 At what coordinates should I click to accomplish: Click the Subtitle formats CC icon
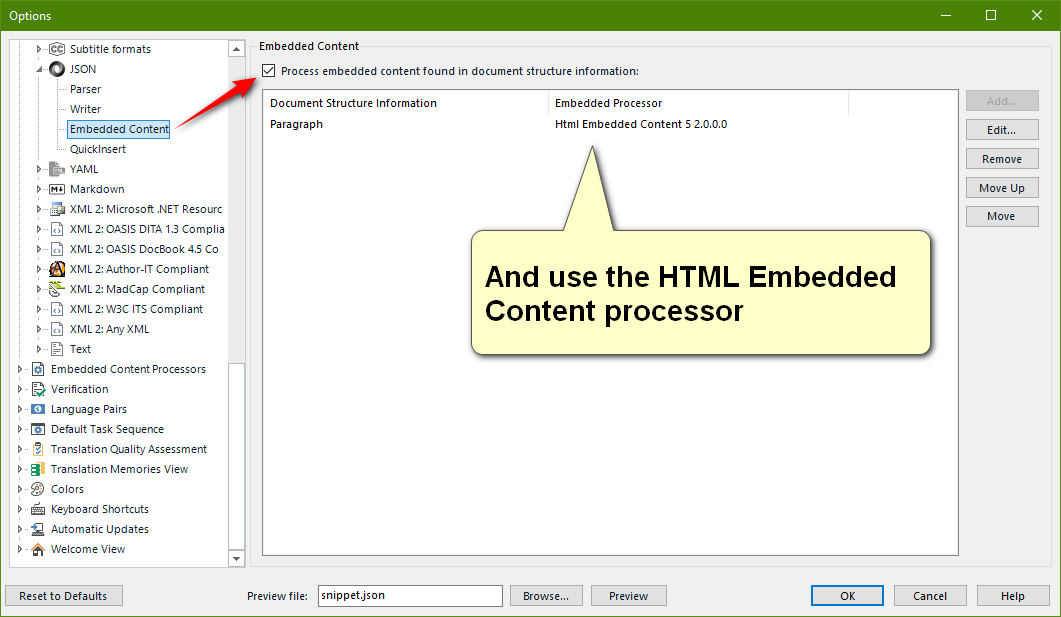(57, 49)
